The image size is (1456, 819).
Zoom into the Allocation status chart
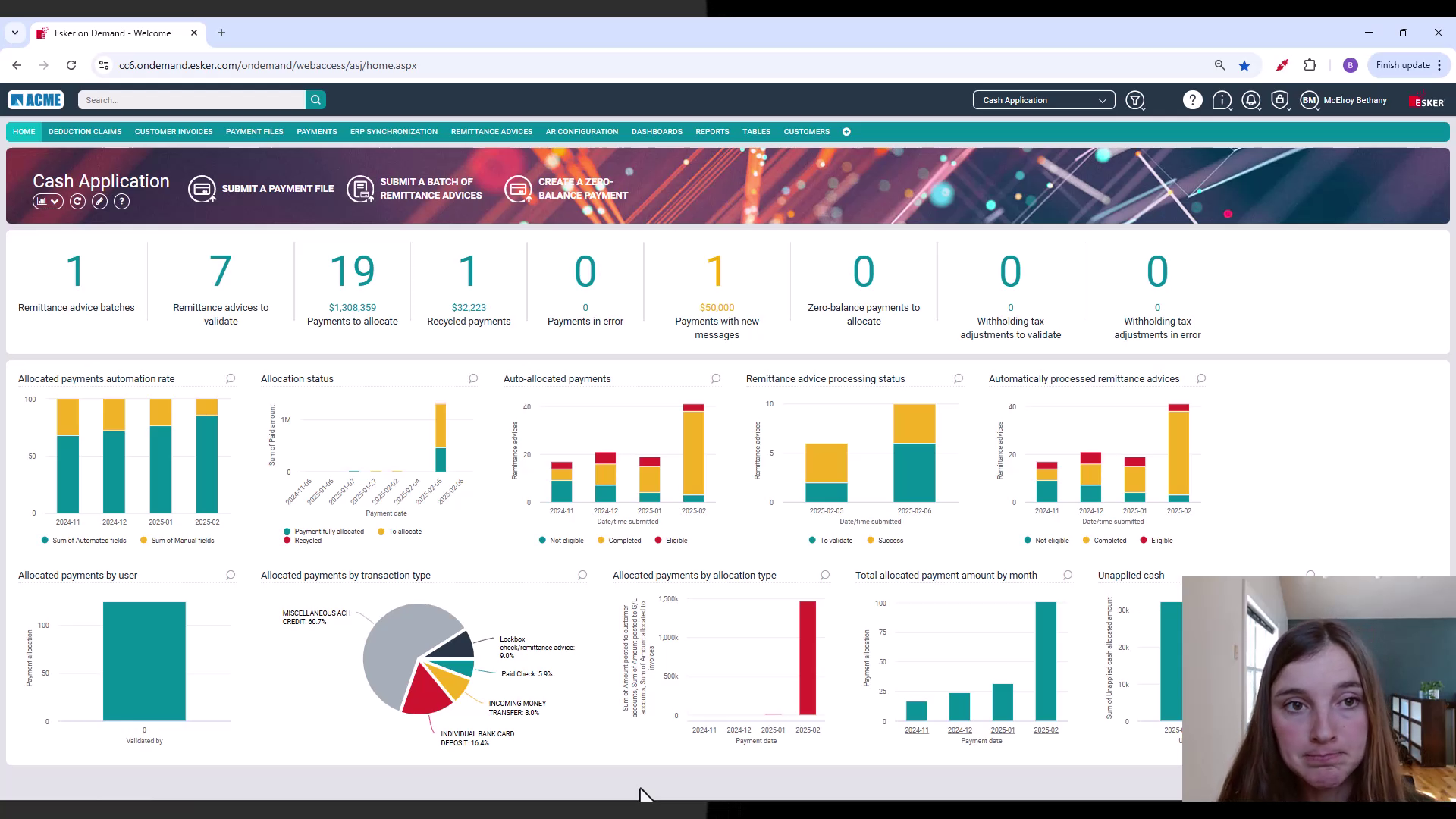pos(473,379)
